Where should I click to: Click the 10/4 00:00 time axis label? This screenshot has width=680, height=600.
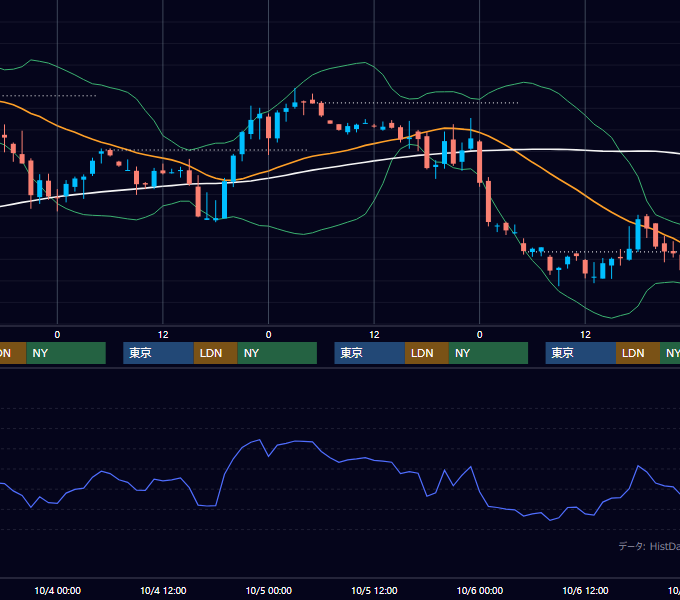tap(58, 590)
